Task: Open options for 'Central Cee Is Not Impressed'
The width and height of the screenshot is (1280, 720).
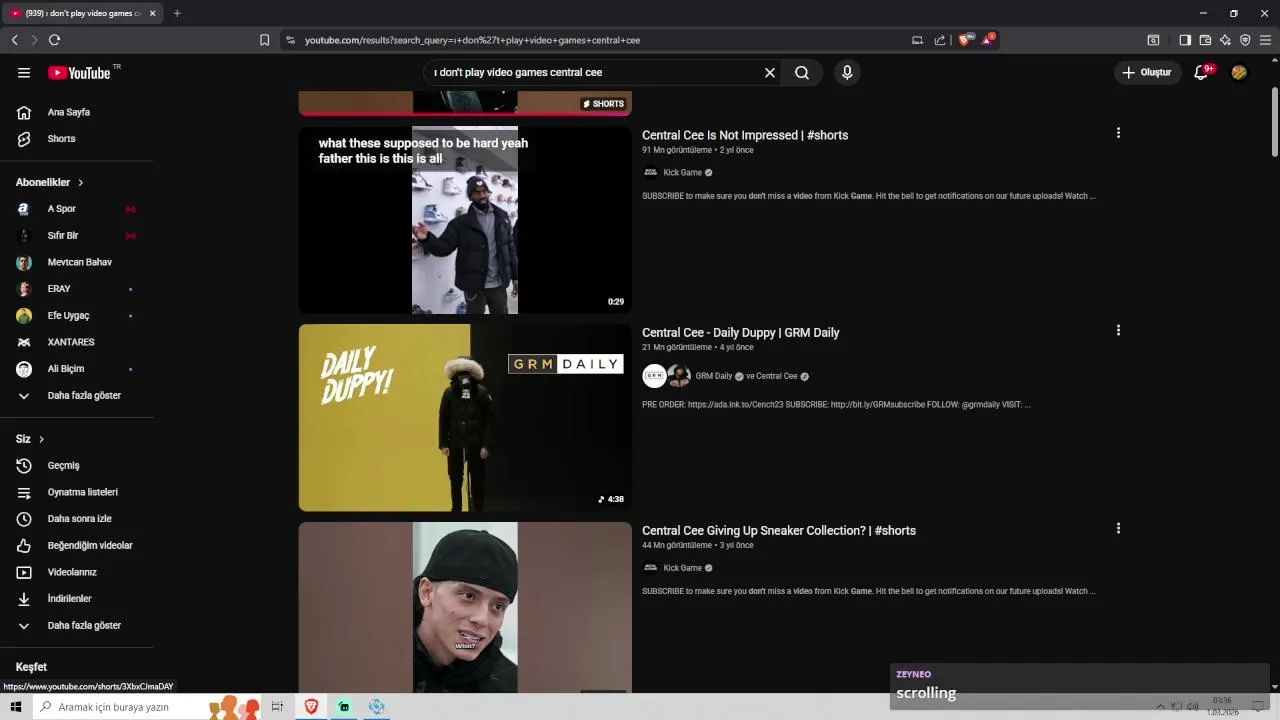Action: (1118, 133)
